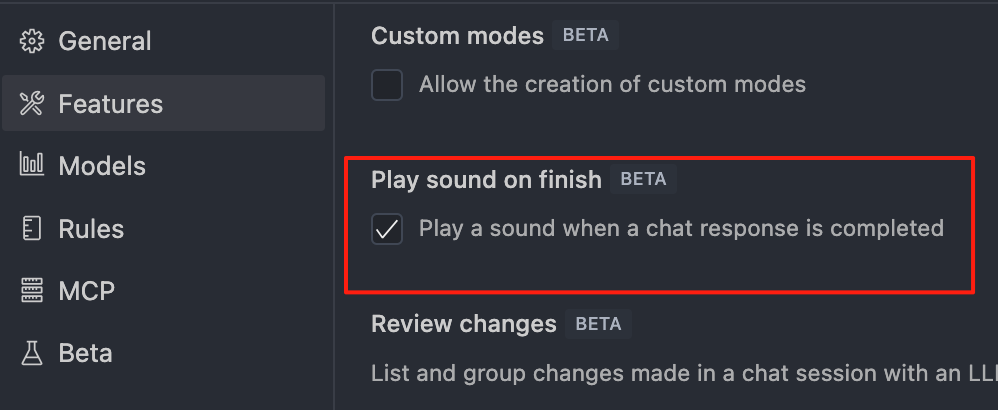Click the 'Allow the creation of custom modes' label

point(612,84)
